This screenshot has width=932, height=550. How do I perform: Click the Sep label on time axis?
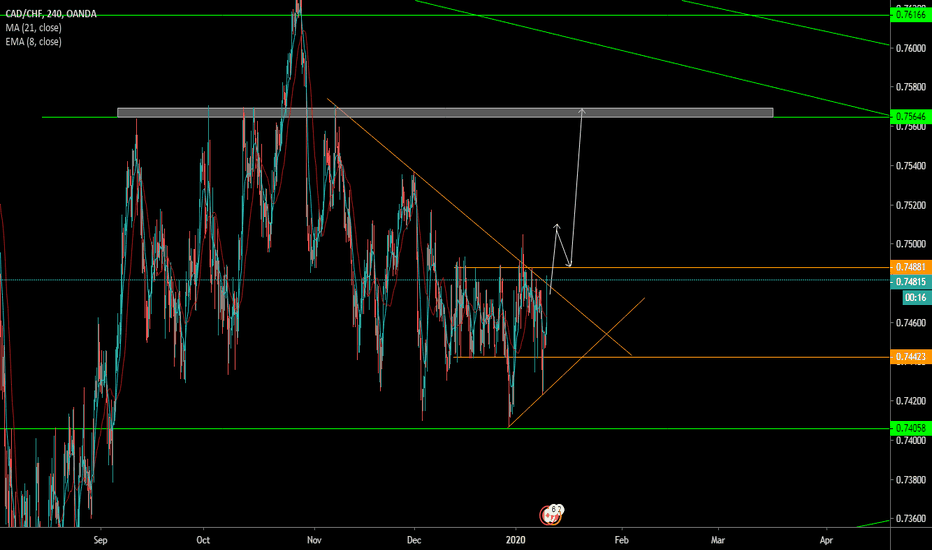[99, 538]
